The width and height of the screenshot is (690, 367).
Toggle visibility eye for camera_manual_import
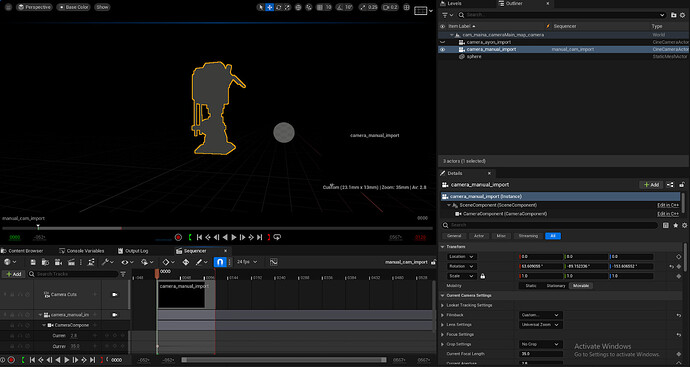click(443, 49)
